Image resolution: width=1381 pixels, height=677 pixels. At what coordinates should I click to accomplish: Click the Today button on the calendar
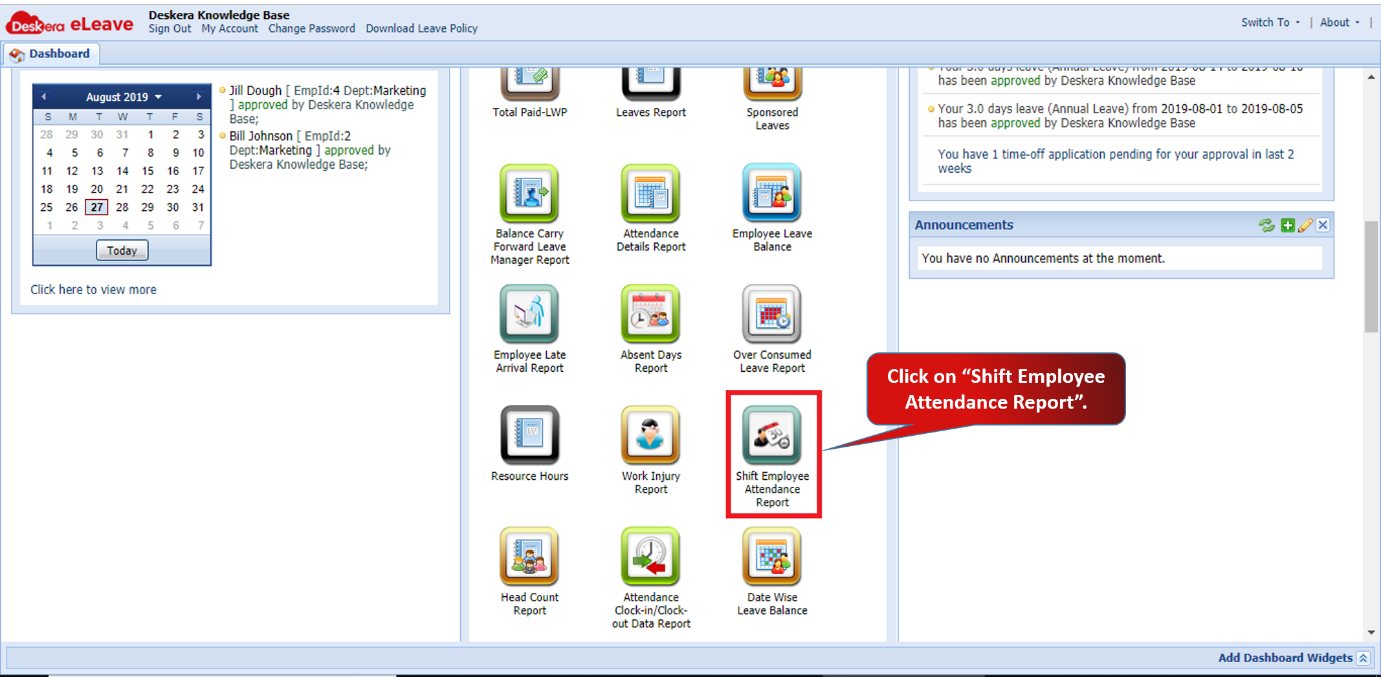pos(121,250)
